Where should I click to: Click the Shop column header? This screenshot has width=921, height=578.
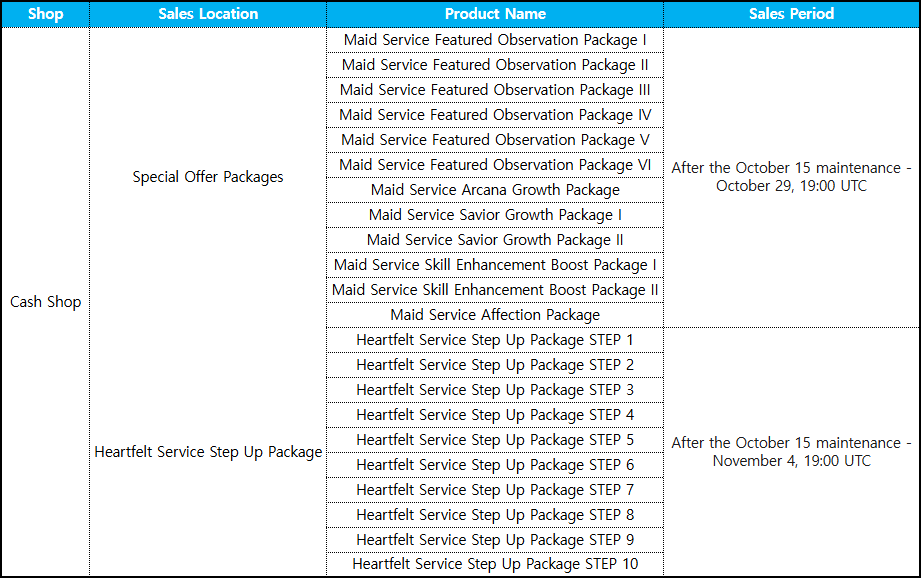(45, 14)
